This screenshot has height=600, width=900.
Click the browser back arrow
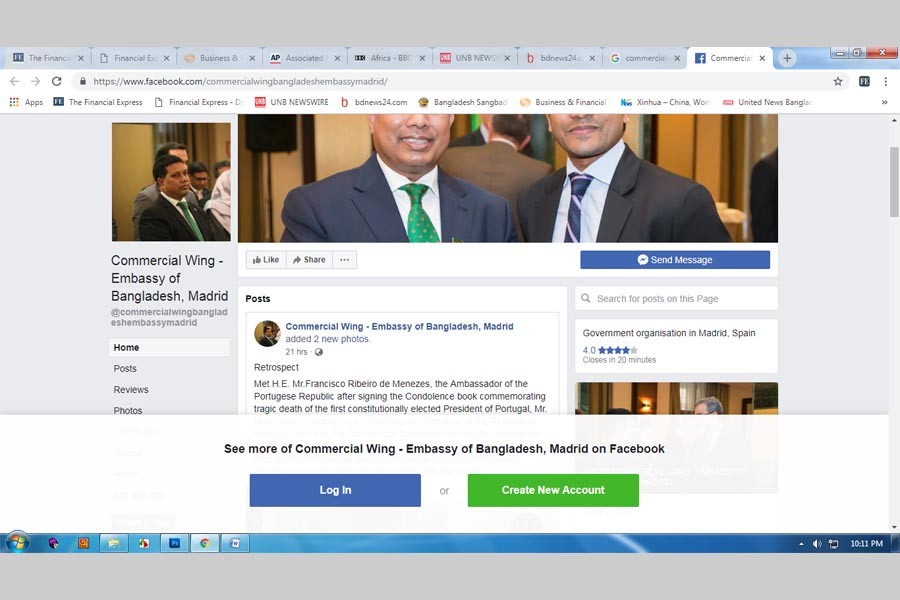click(14, 81)
